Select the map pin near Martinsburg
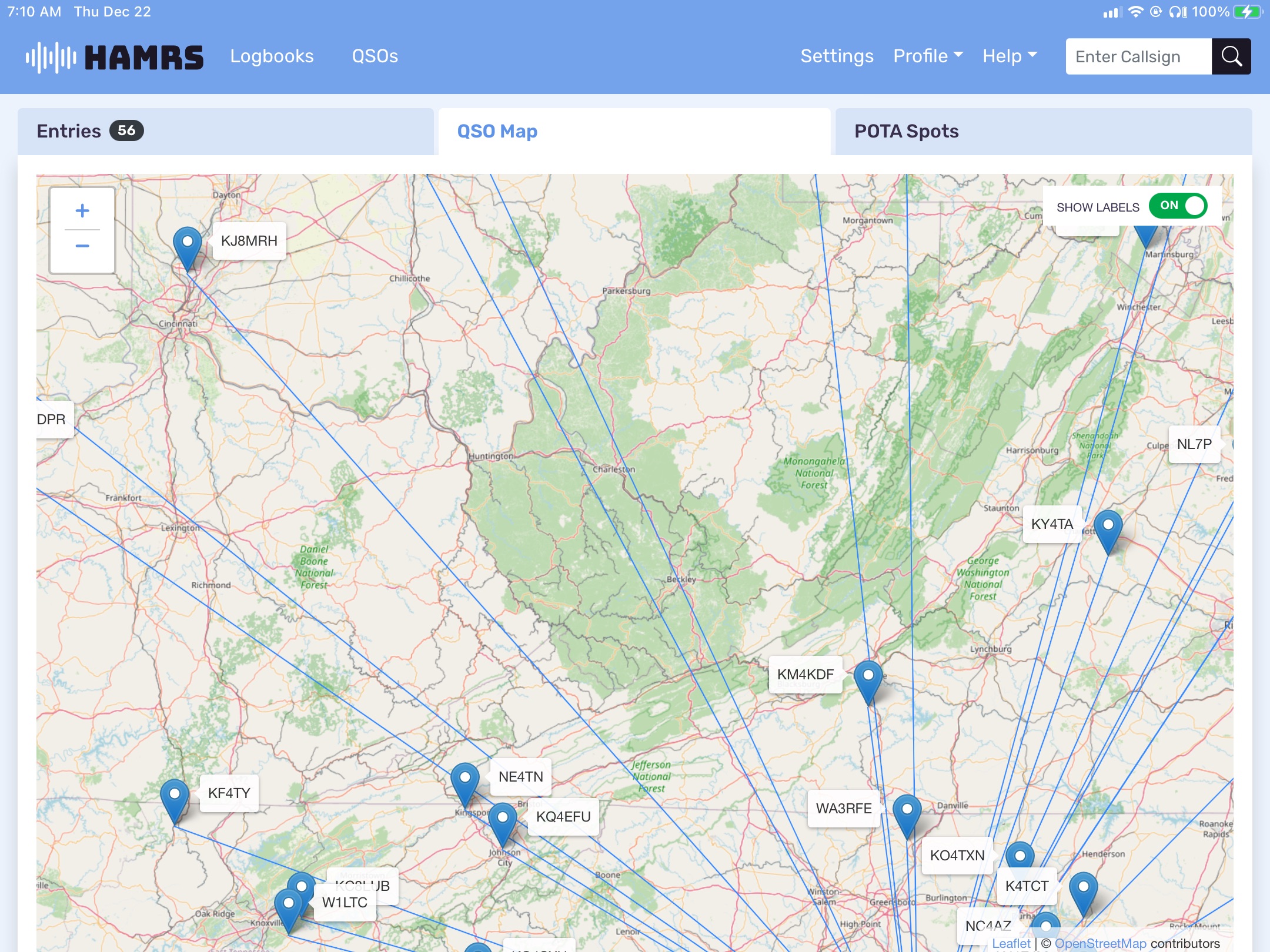 click(1145, 236)
